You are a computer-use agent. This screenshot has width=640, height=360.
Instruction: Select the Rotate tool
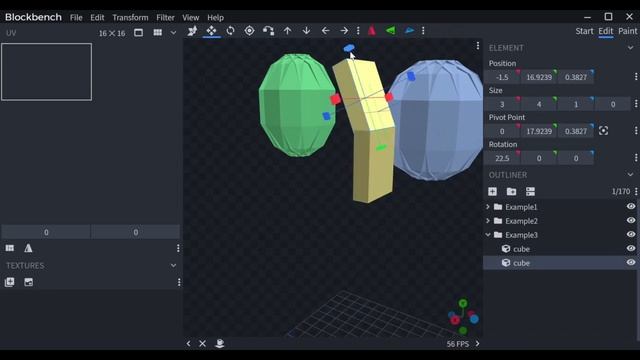click(x=230, y=31)
